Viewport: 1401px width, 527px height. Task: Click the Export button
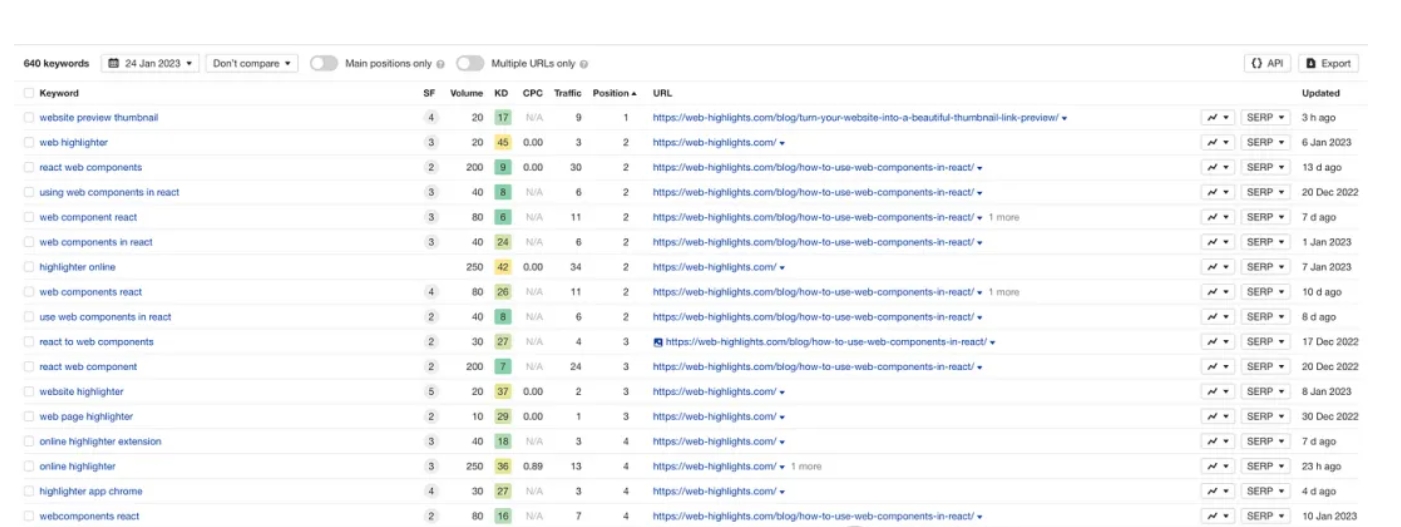click(x=1329, y=63)
